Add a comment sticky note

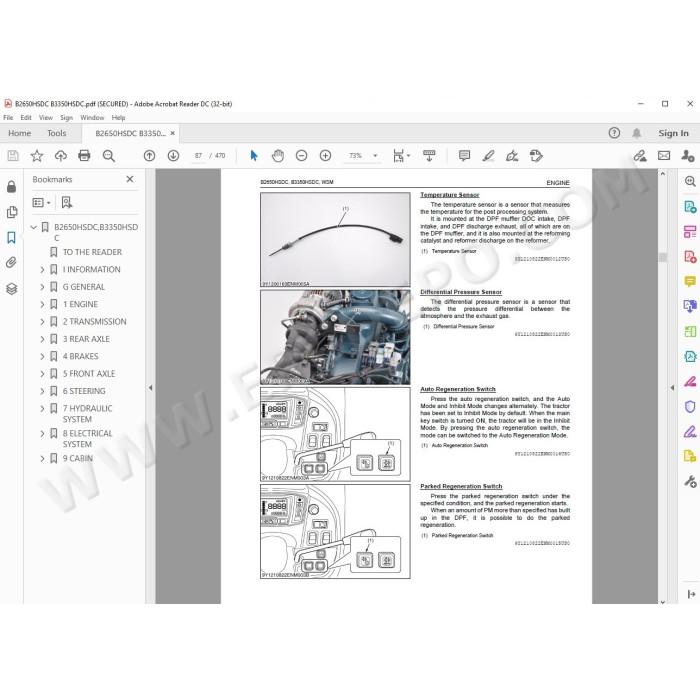(x=464, y=155)
